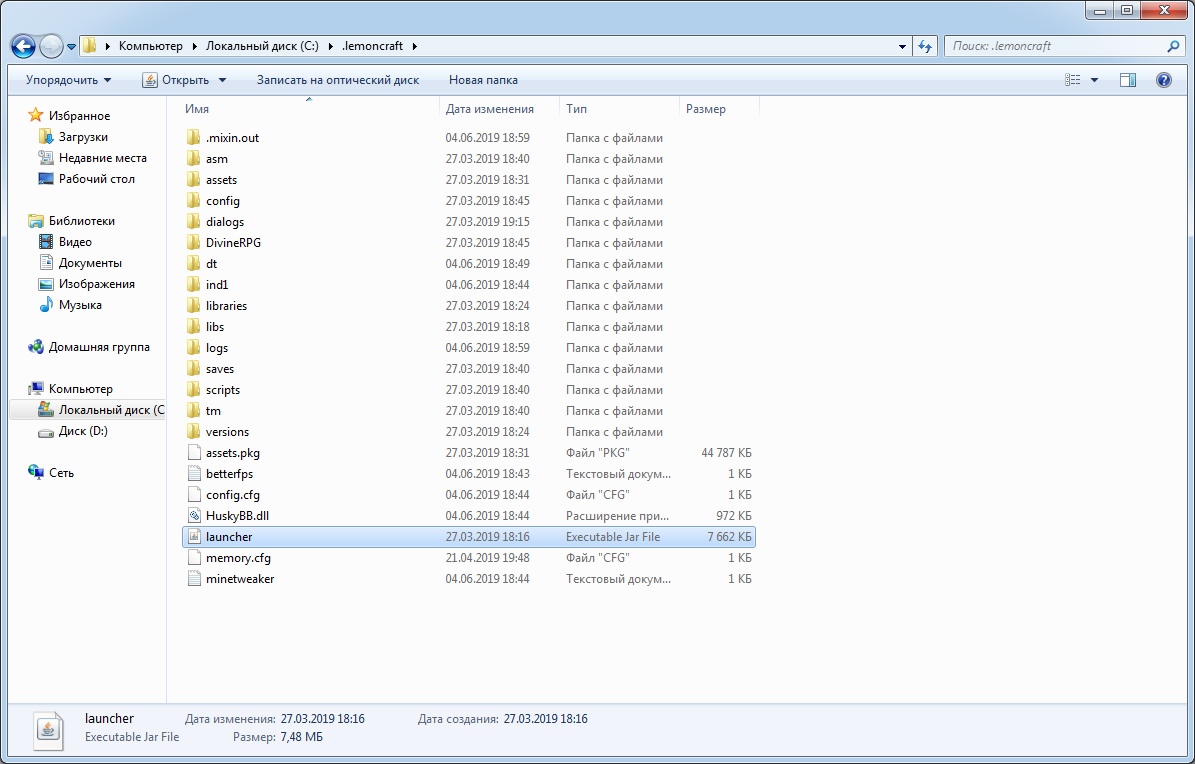Sort by Дата изменения column header
Image resolution: width=1195 pixels, height=764 pixels.
[490, 109]
